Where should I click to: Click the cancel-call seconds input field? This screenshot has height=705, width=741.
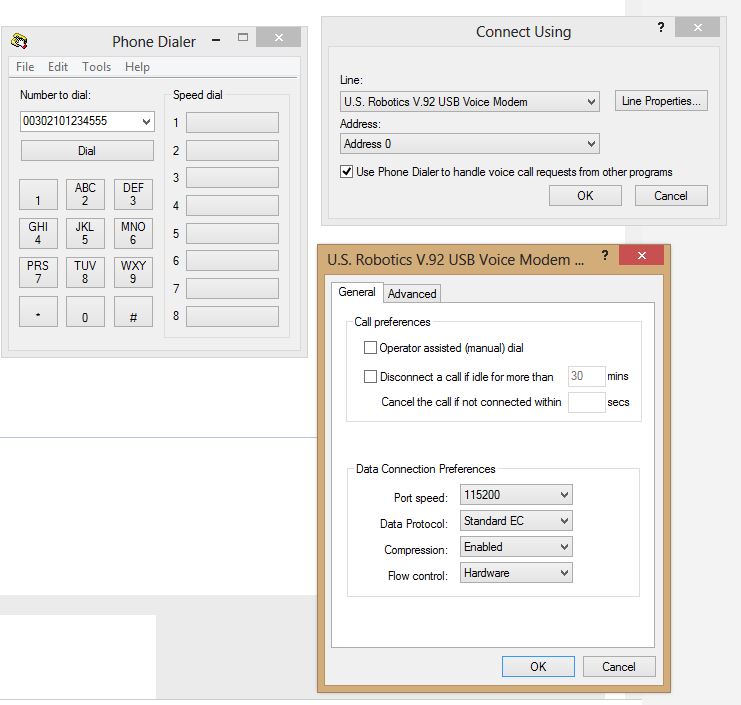pos(586,402)
